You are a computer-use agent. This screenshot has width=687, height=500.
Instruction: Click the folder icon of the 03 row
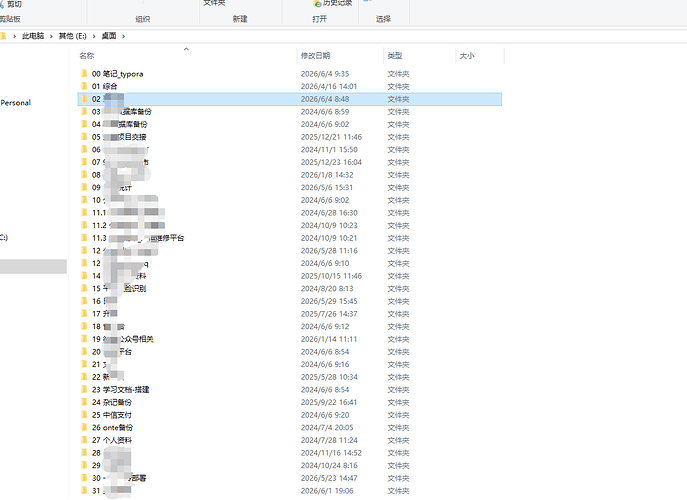84,111
